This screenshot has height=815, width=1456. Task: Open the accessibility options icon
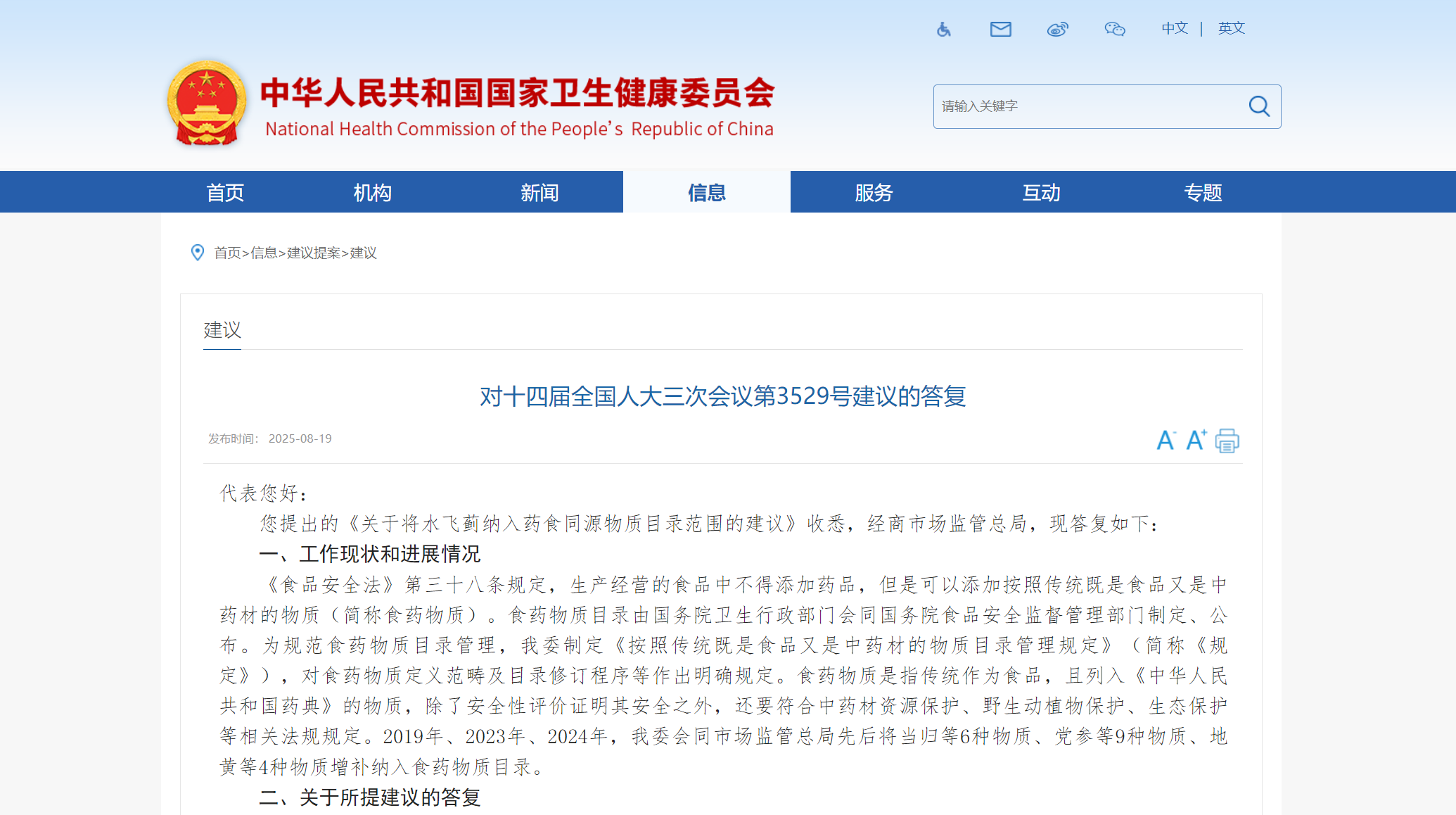943,29
